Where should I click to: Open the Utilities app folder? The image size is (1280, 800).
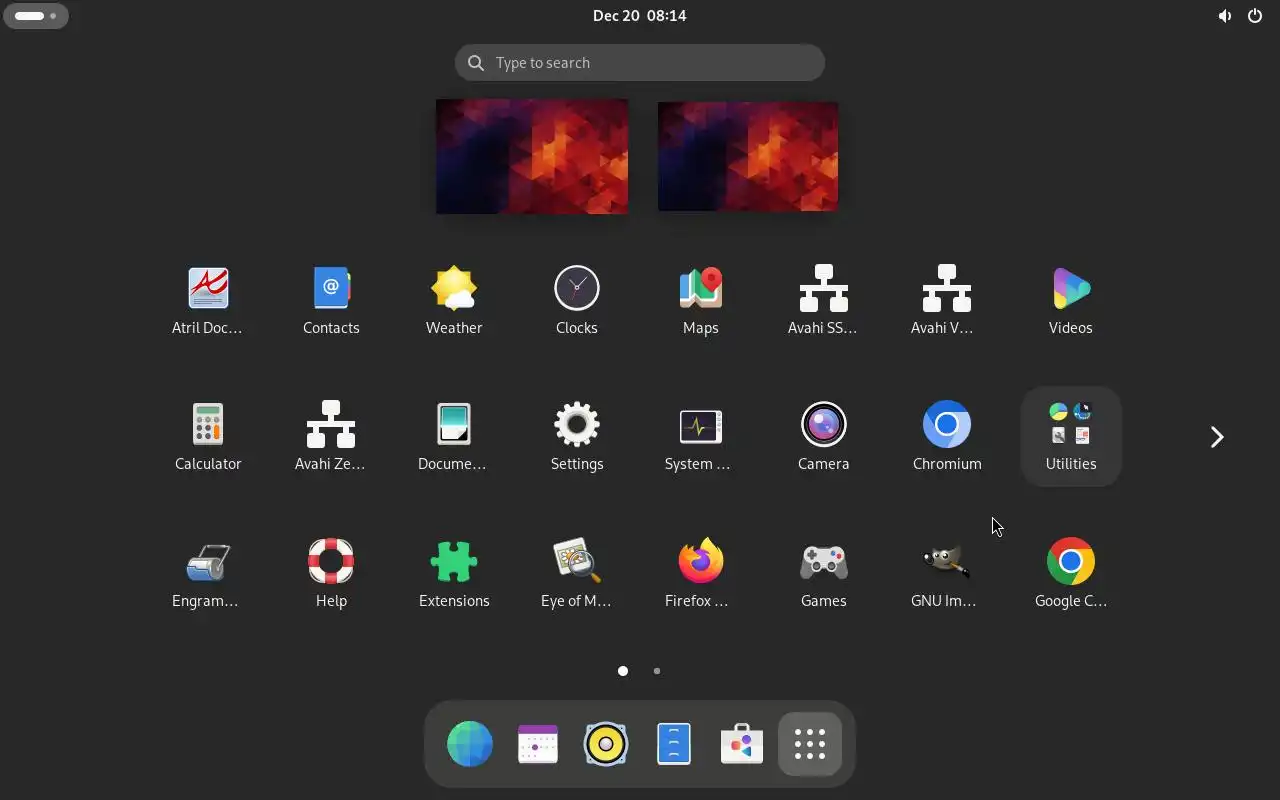click(1070, 437)
